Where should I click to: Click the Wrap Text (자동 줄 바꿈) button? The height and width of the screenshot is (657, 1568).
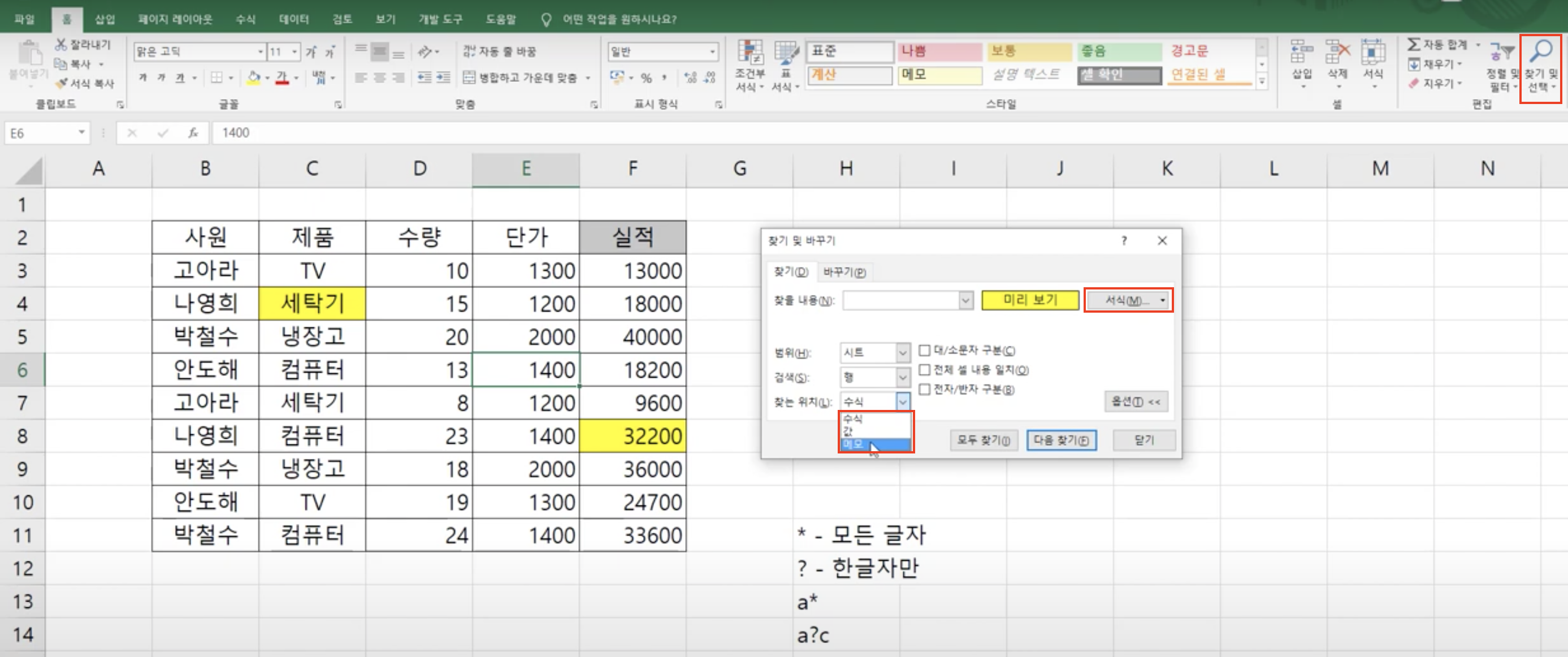(499, 51)
